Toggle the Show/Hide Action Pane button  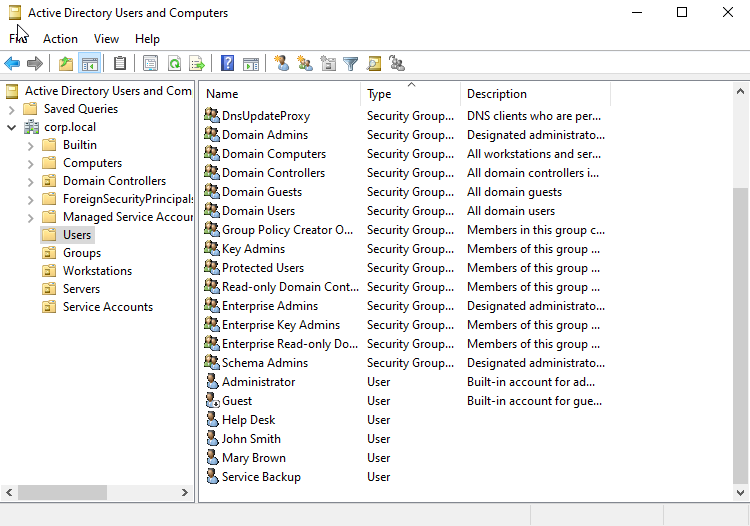(251, 63)
